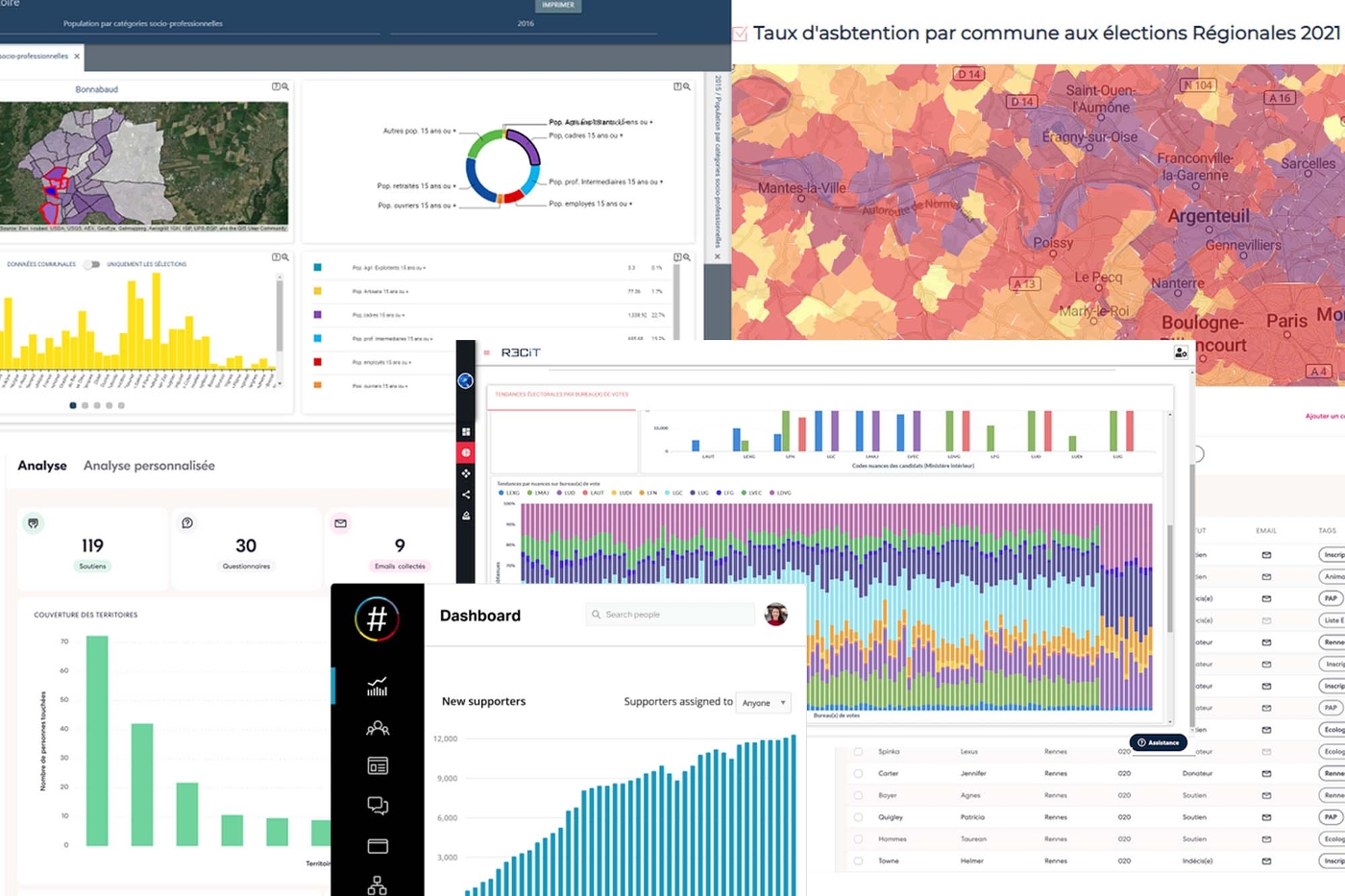
Task: Click the user settings icon in R3CIT header
Action: pos(1181,352)
